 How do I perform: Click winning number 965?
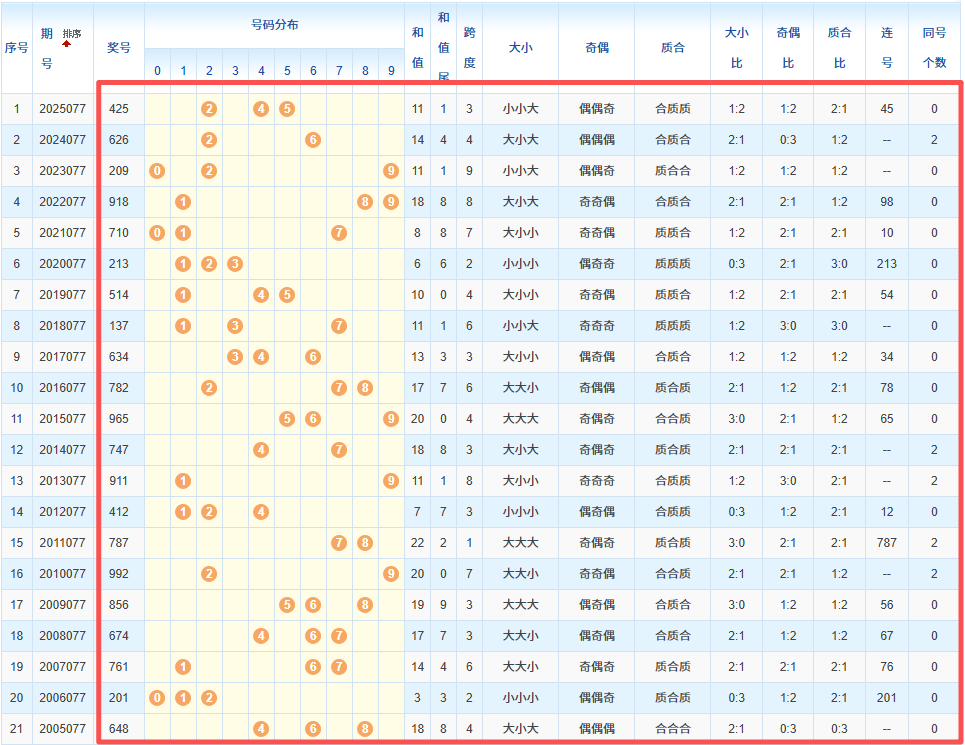click(x=119, y=420)
